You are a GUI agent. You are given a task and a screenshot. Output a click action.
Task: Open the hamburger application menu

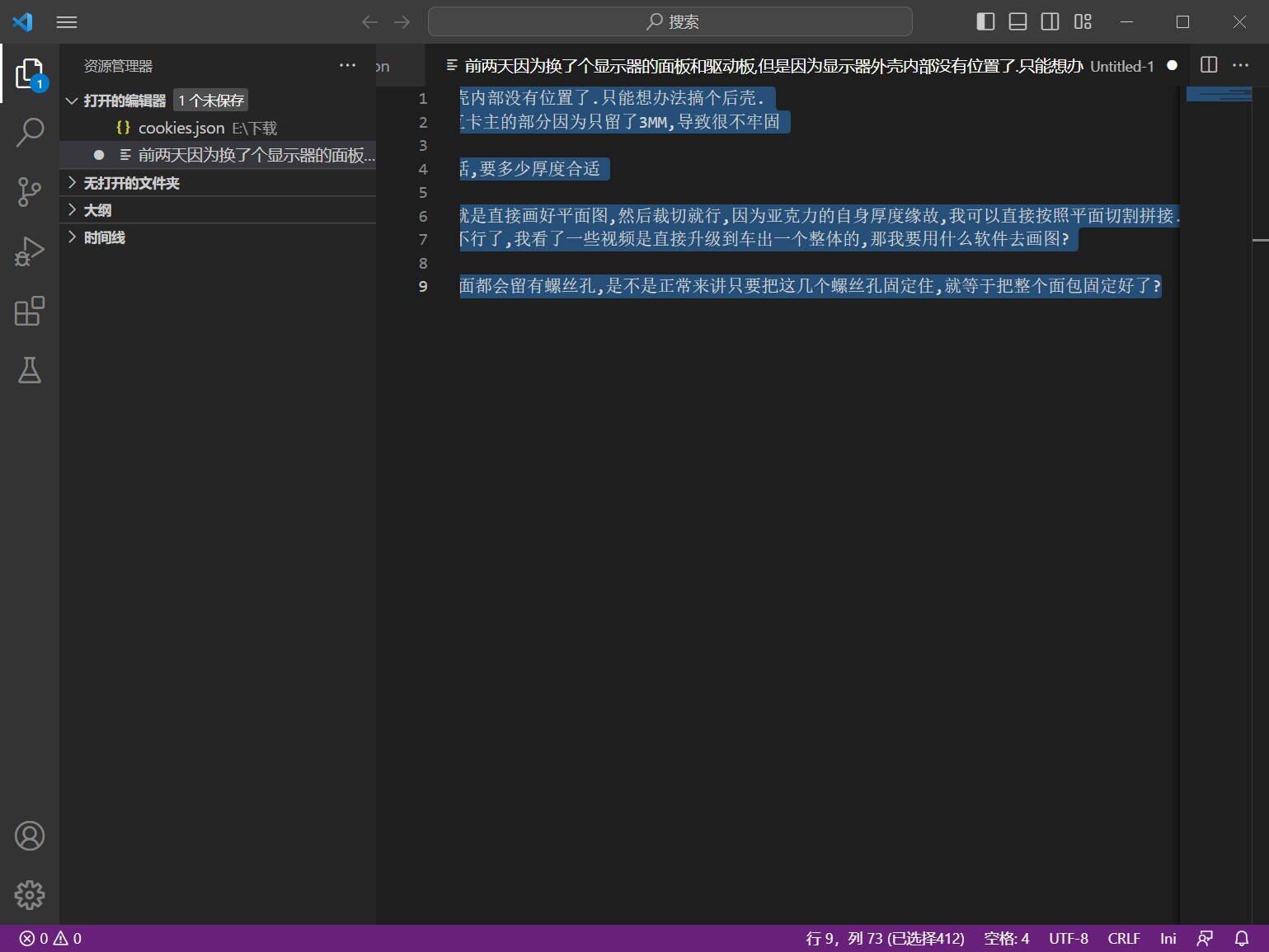click(67, 22)
